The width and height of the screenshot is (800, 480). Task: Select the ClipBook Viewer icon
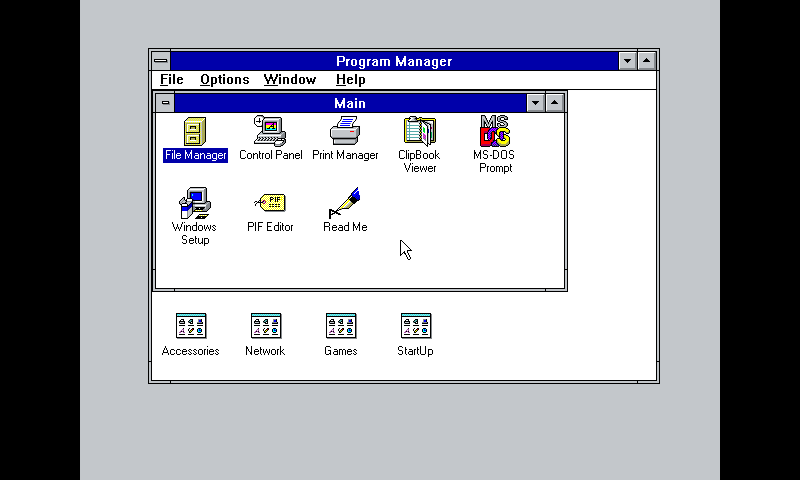(419, 132)
